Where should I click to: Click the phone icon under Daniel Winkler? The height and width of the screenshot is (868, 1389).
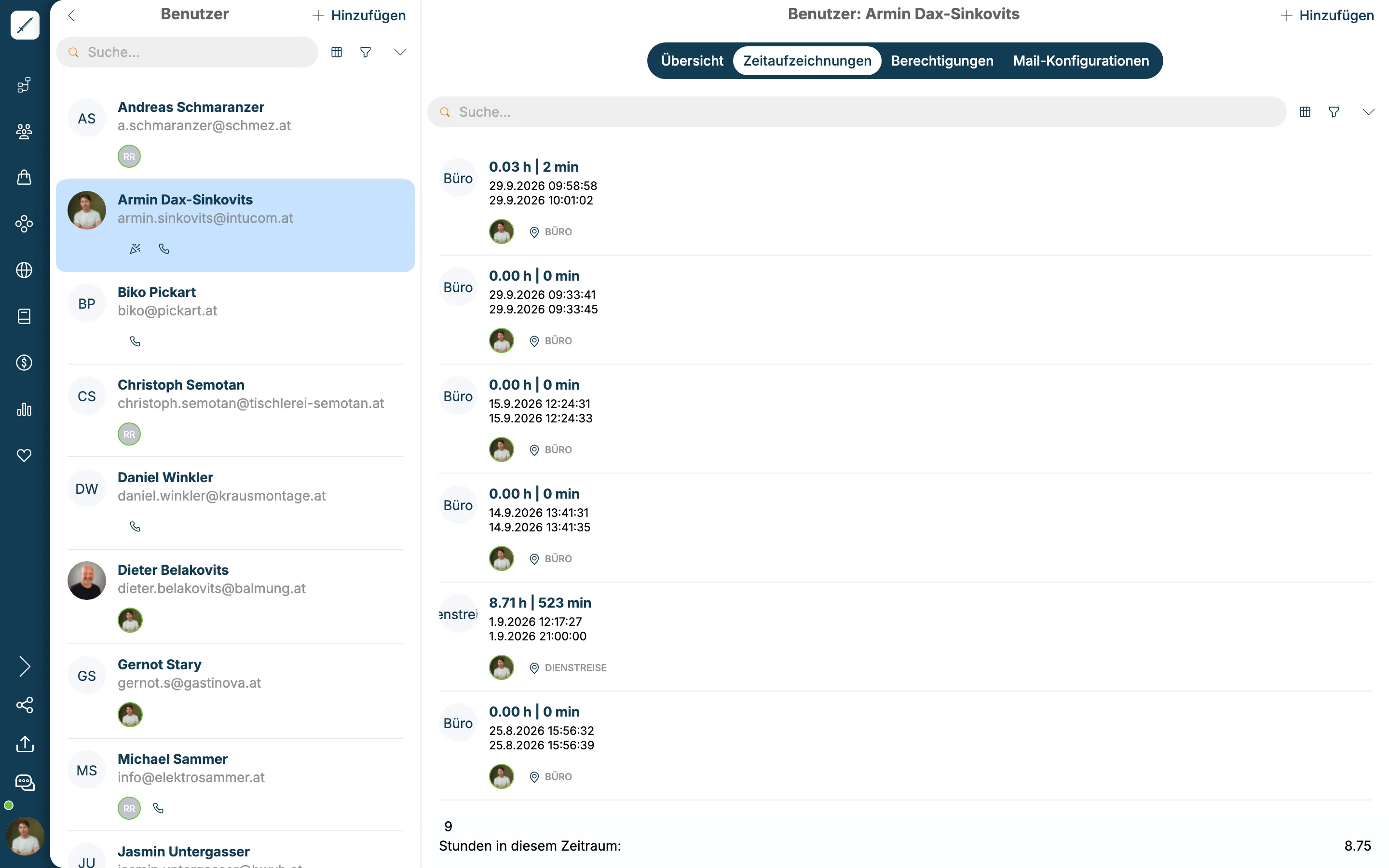[x=136, y=527]
